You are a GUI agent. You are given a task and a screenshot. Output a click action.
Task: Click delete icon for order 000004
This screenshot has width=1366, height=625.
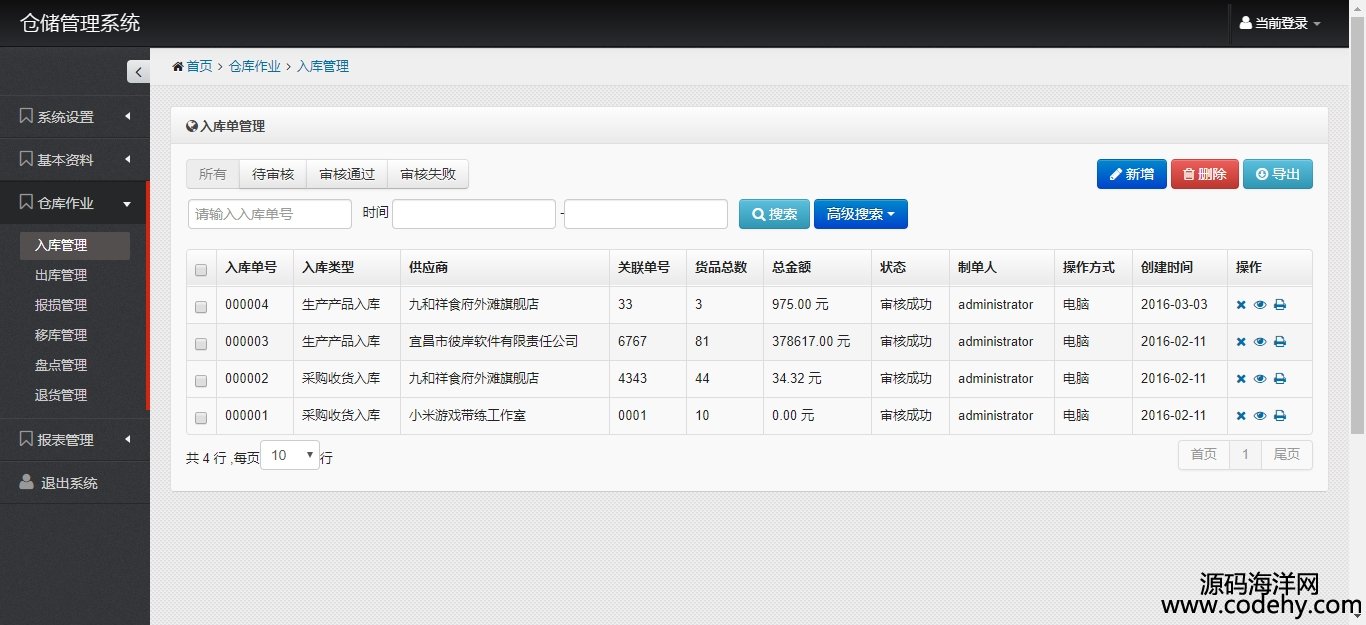coord(1241,305)
